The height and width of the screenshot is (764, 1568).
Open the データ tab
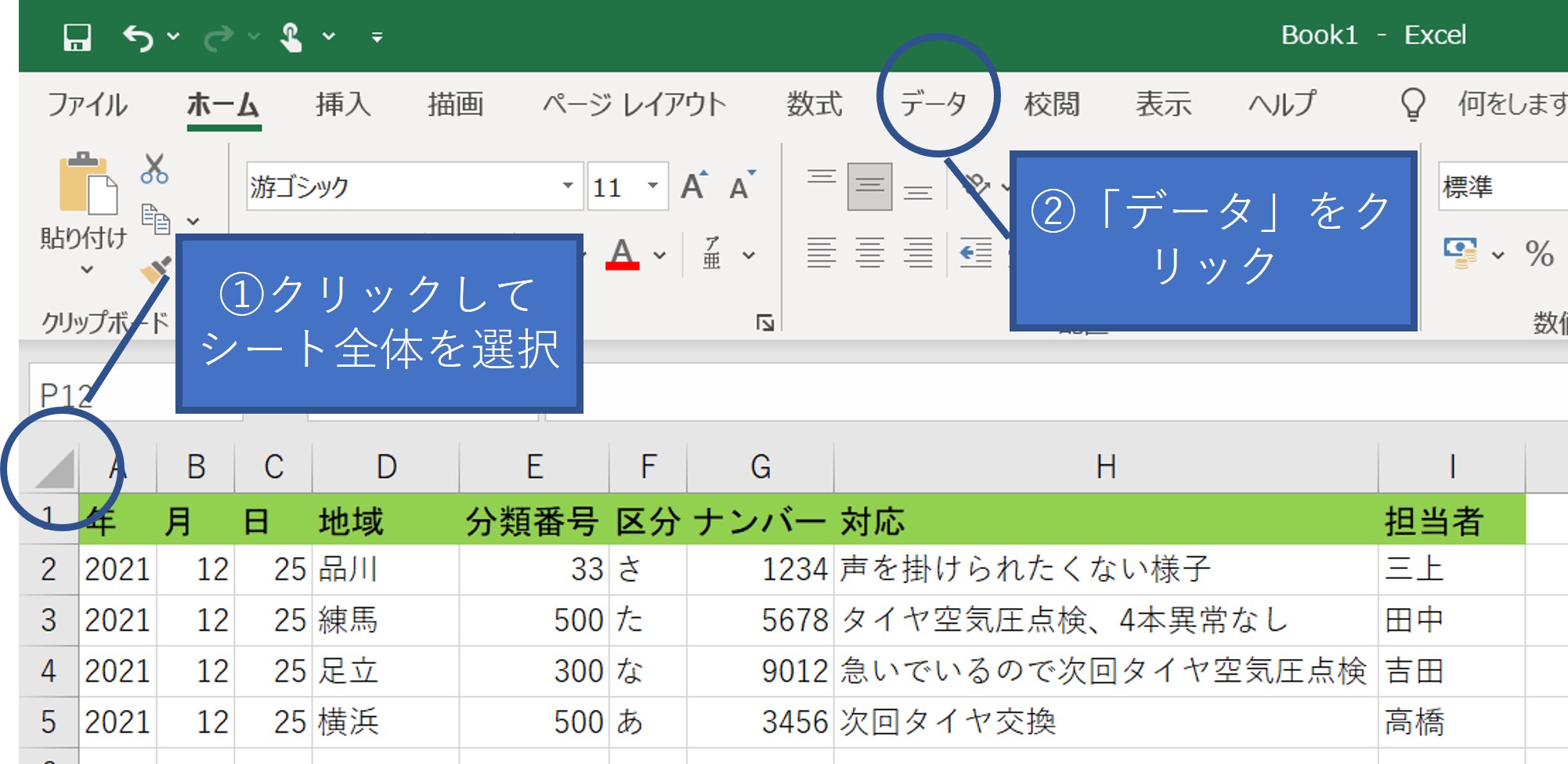pos(934,103)
